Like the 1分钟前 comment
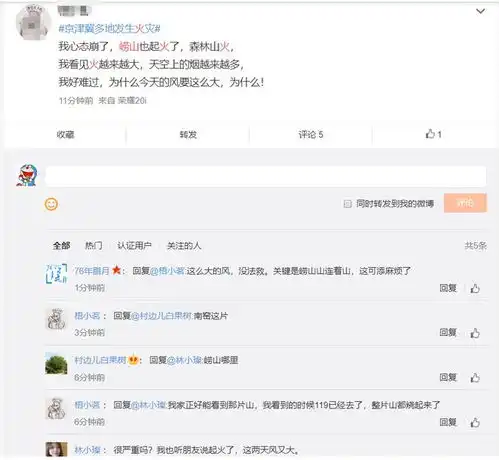This screenshot has width=499, height=460. 475,288
